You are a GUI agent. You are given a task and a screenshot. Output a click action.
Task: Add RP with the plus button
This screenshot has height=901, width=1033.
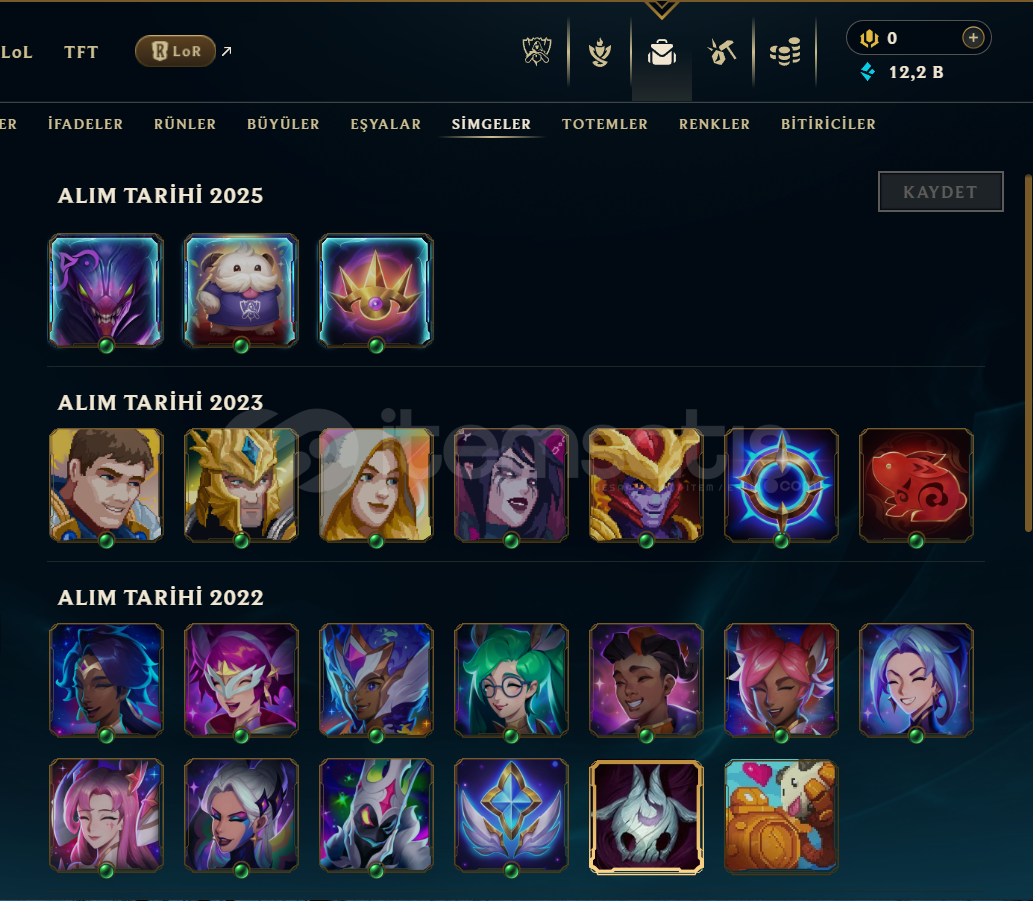pyautogui.click(x=973, y=38)
